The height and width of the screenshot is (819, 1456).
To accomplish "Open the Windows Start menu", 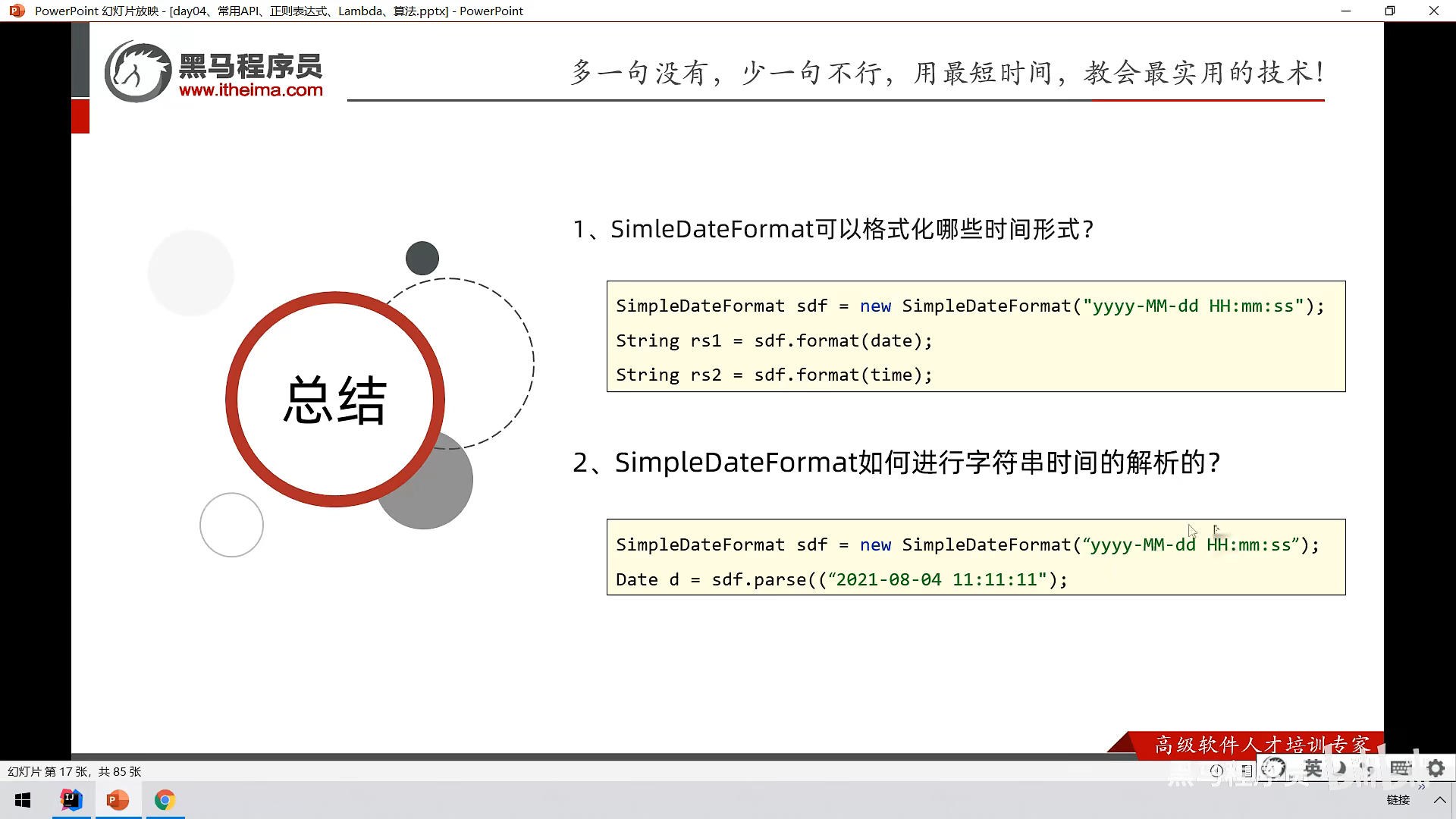I will tap(23, 800).
